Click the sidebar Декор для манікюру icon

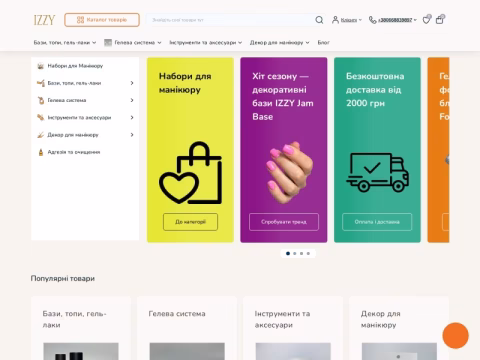41,135
